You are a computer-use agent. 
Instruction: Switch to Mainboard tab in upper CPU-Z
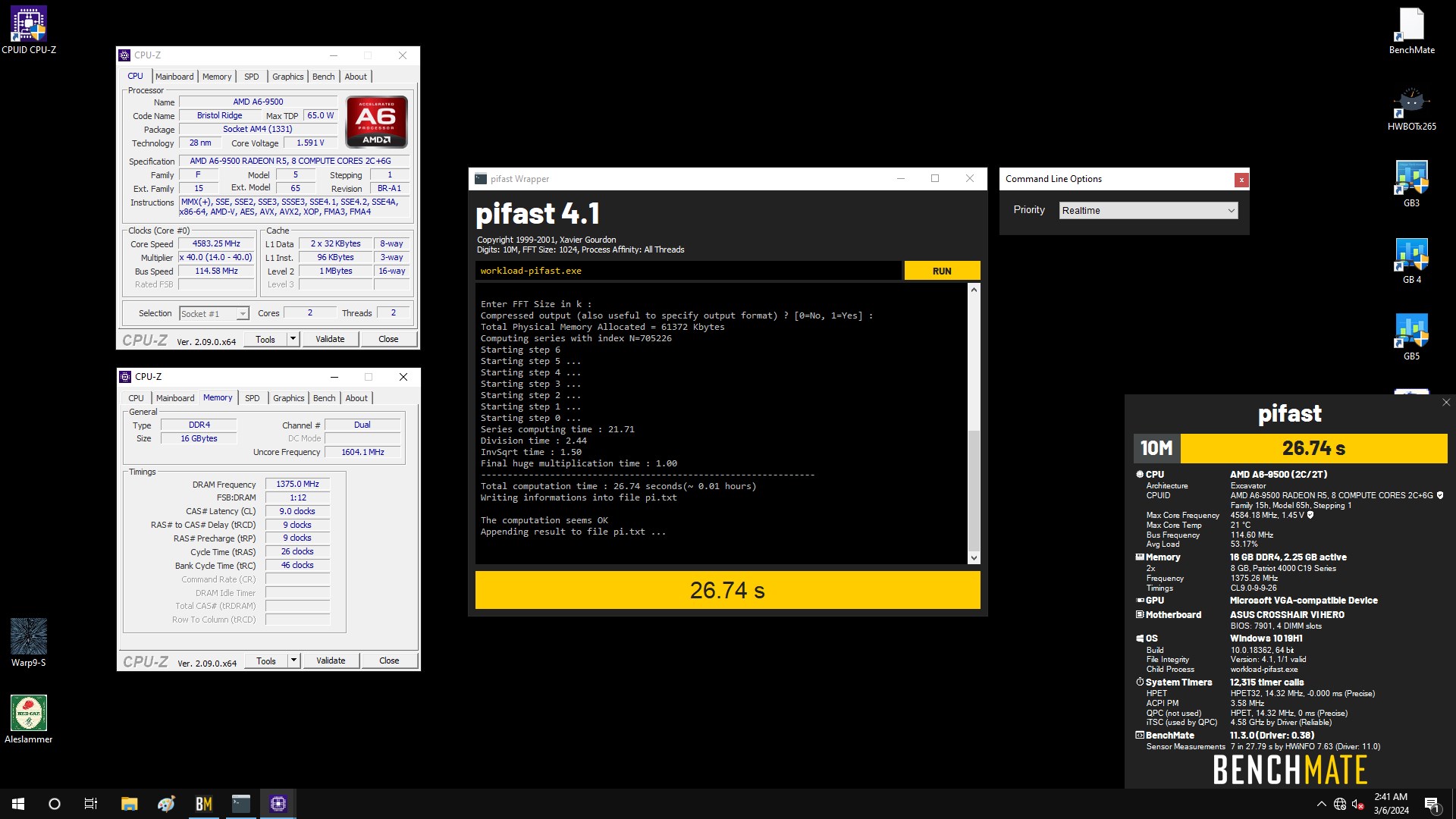[174, 77]
